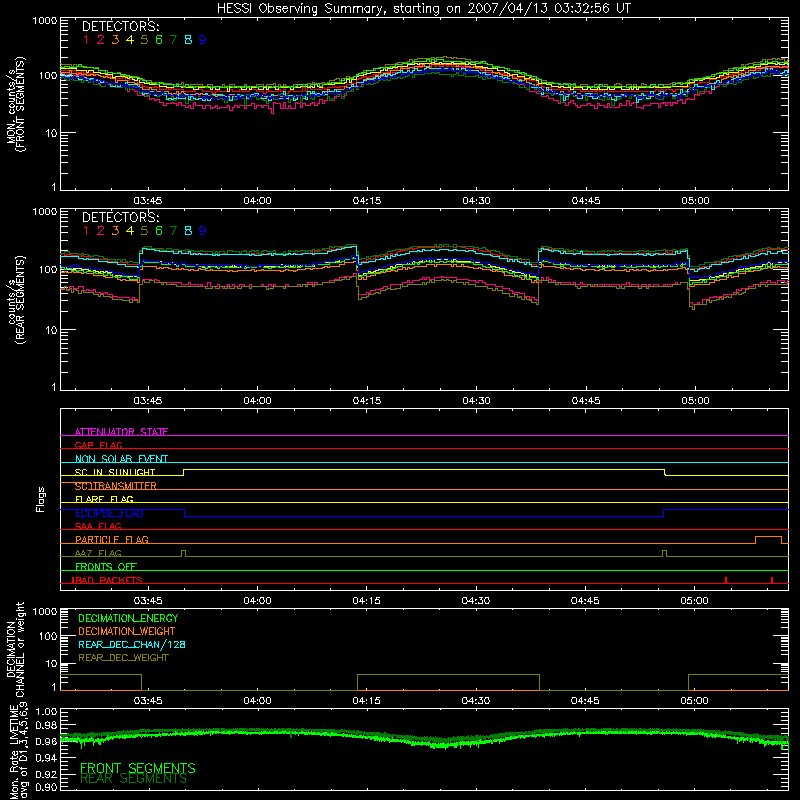Screen dimensions: 800x800
Task: Select the FLARE_FLAG label
Action: 104,499
